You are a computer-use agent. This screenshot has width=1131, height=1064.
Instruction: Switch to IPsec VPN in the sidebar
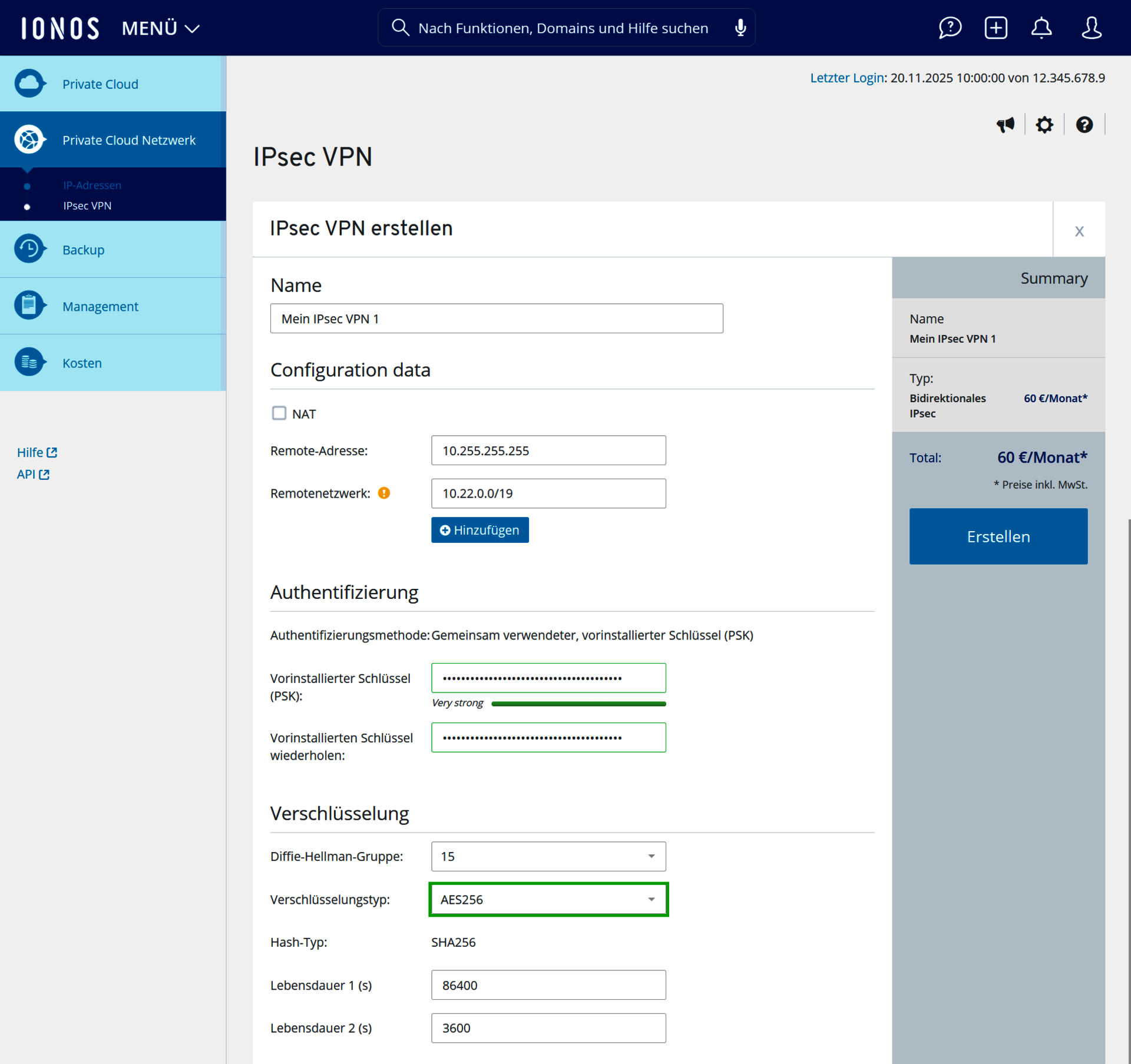pos(87,205)
